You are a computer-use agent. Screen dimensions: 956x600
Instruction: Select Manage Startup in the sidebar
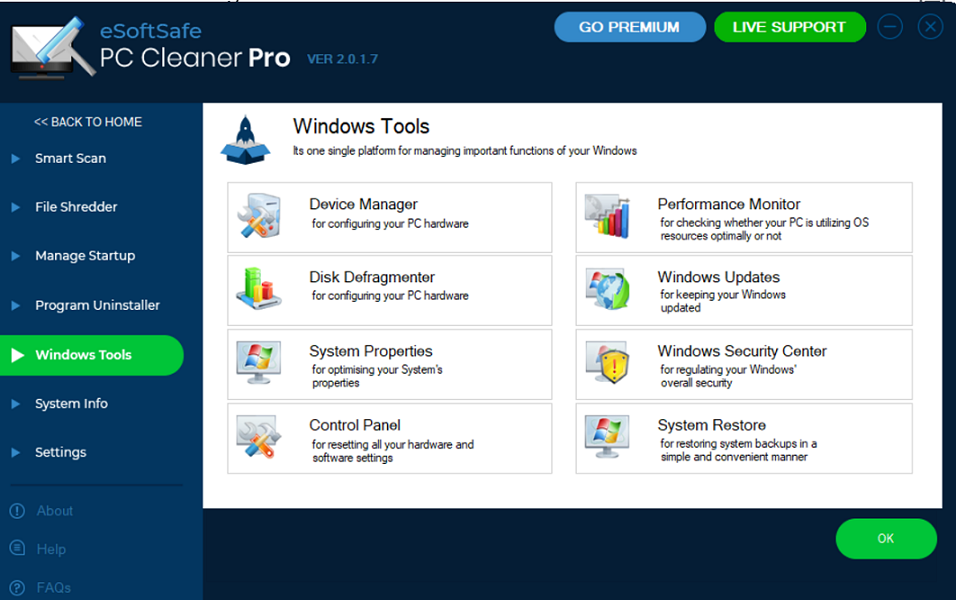pos(85,256)
